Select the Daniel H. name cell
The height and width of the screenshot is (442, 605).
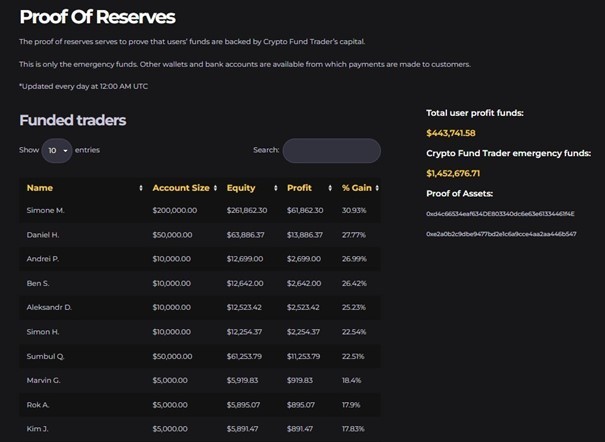pos(43,234)
